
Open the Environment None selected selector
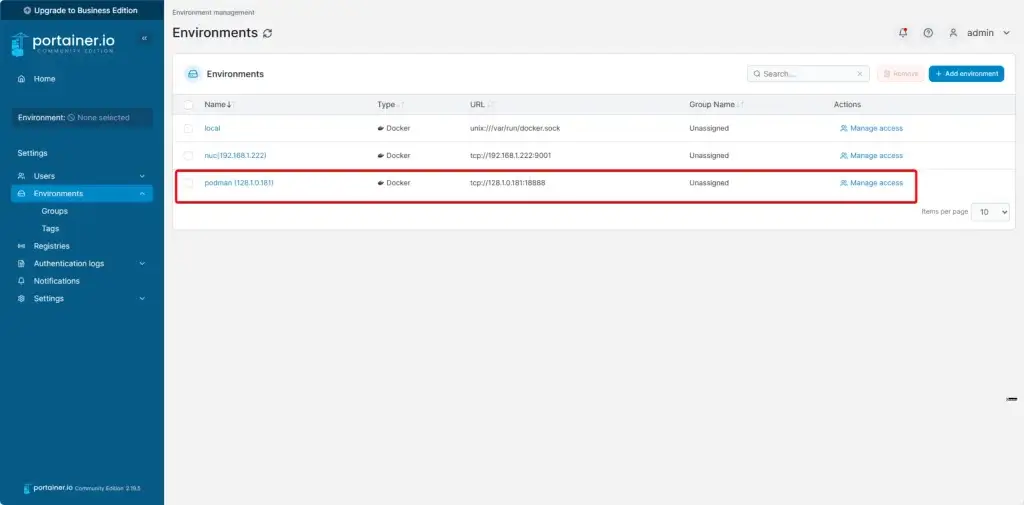click(x=82, y=118)
